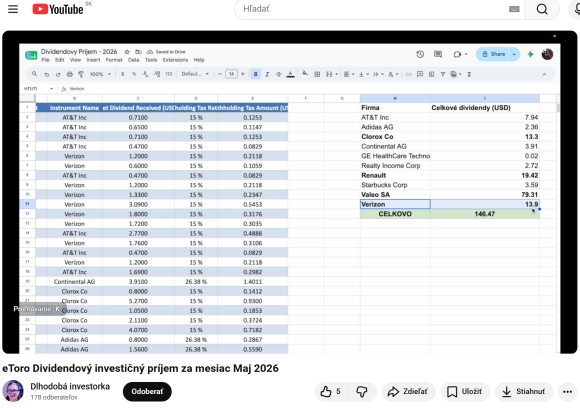Open the Sheets Extensions menu
This screenshot has width=580, height=409.
(x=175, y=60)
